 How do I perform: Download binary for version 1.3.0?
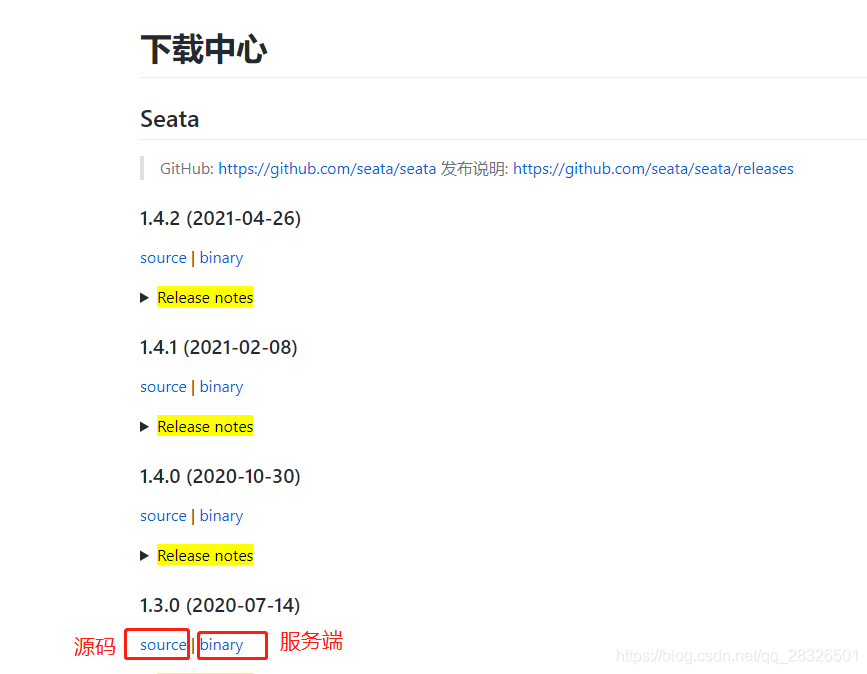[221, 645]
